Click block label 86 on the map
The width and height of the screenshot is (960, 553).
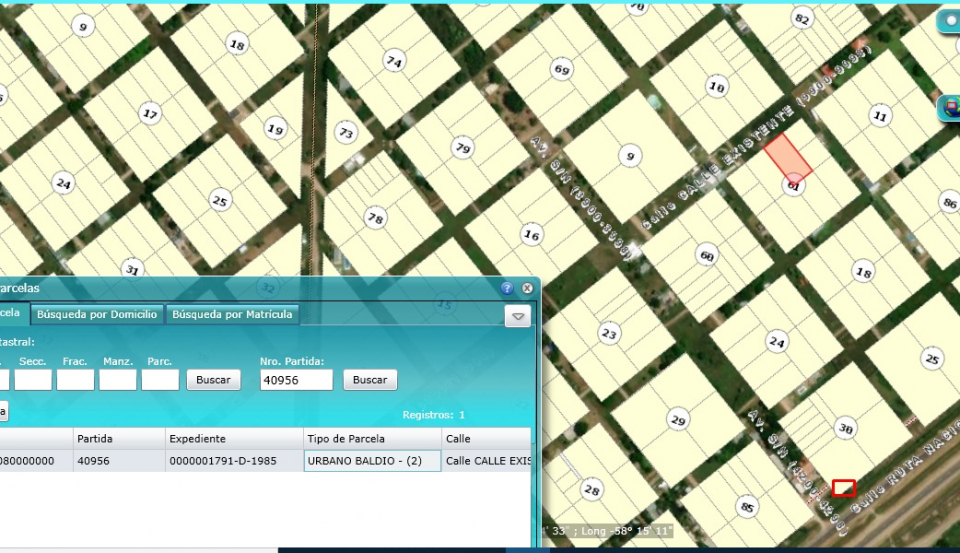pos(950,202)
